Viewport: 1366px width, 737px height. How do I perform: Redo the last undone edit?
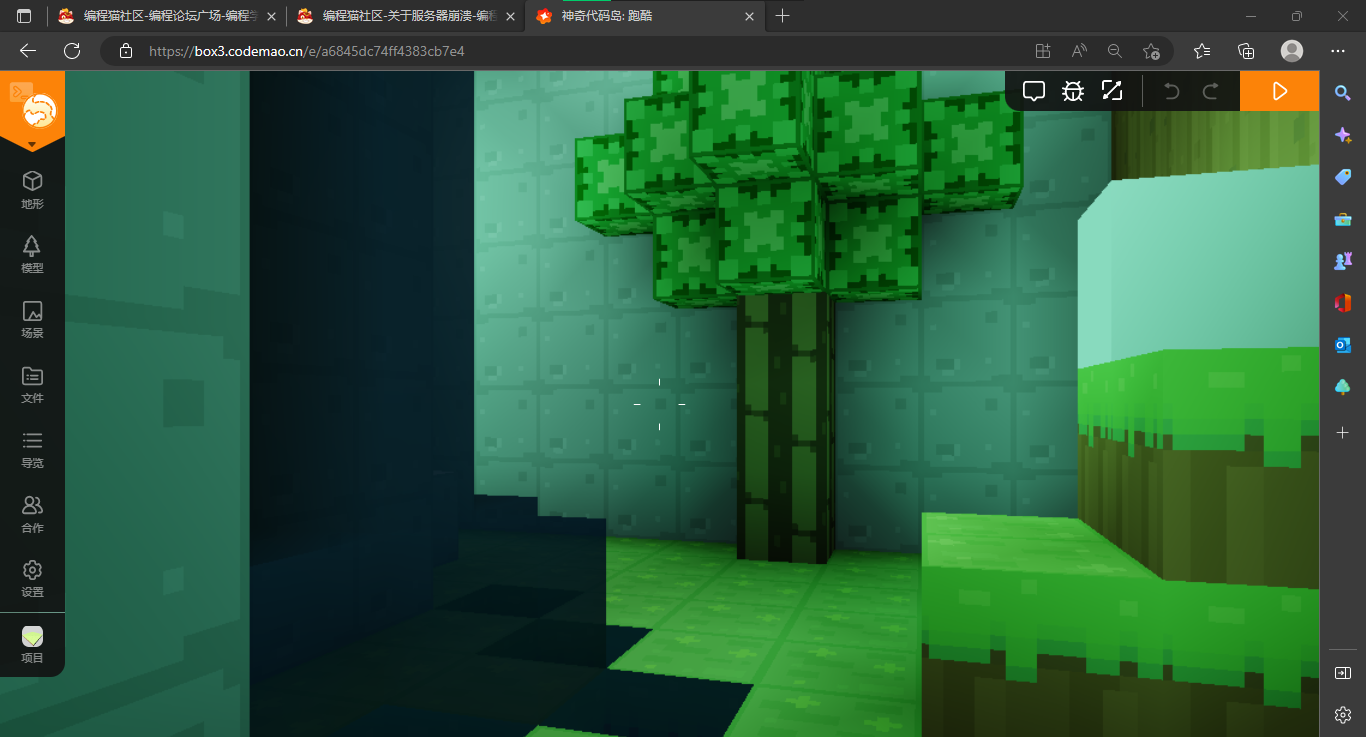pos(1210,91)
